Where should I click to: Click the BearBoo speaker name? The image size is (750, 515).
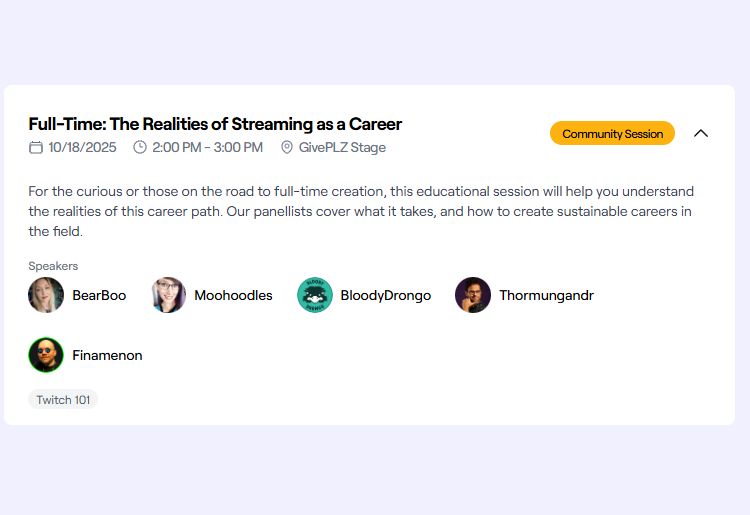coord(99,295)
